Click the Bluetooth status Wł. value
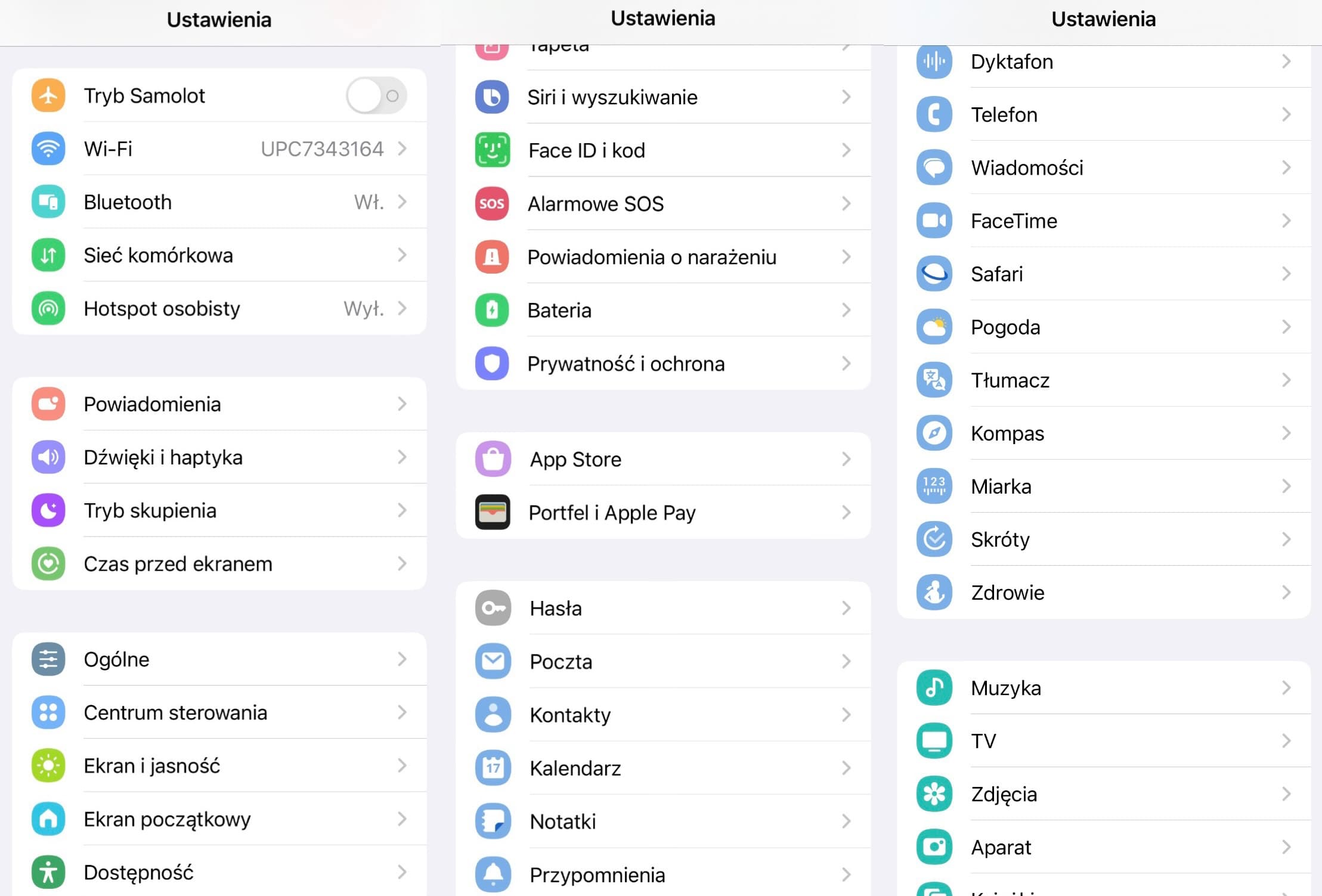 [369, 202]
